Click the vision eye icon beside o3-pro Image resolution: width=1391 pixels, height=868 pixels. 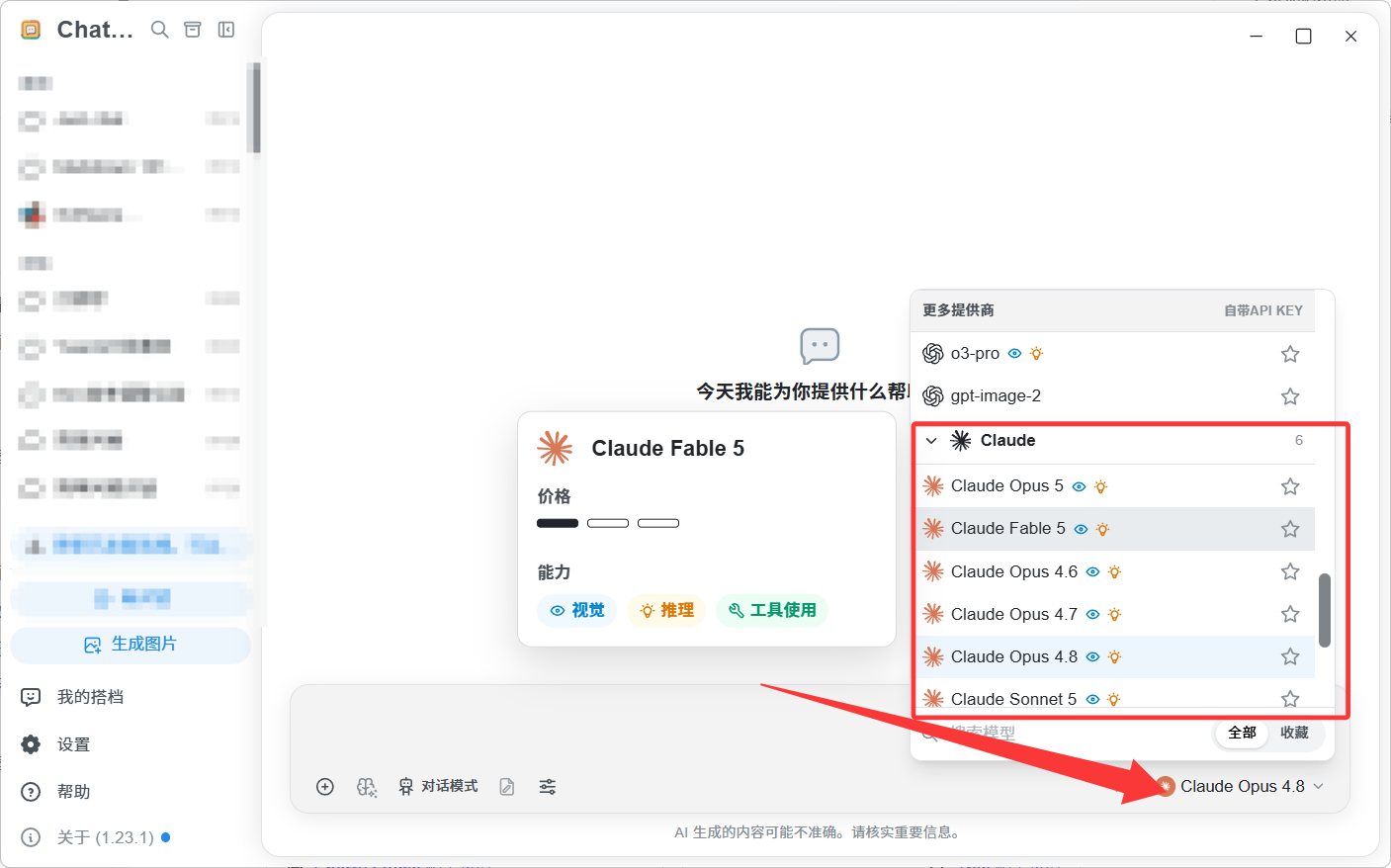point(1014,353)
